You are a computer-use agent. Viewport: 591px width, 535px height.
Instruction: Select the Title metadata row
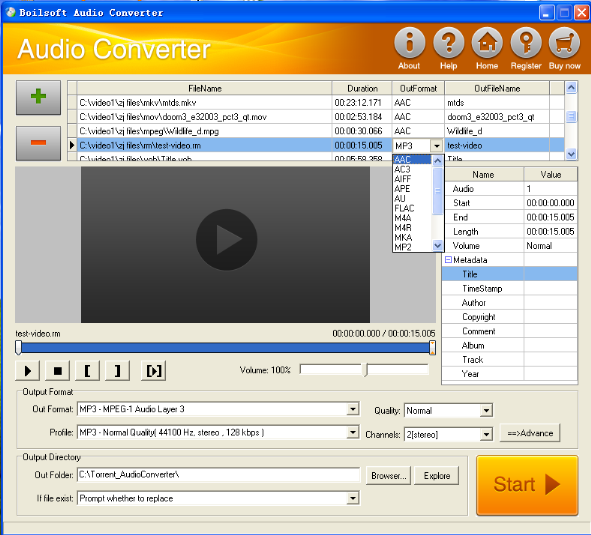(510, 274)
